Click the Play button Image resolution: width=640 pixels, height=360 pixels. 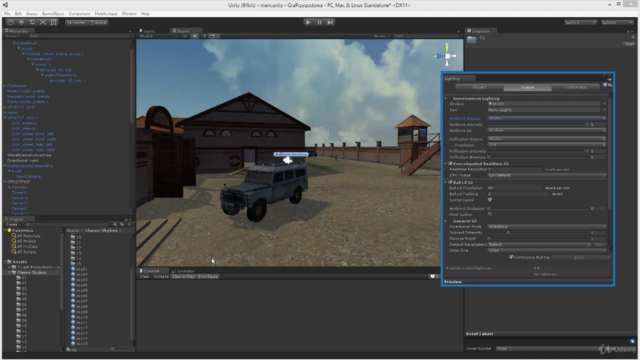click(x=308, y=22)
